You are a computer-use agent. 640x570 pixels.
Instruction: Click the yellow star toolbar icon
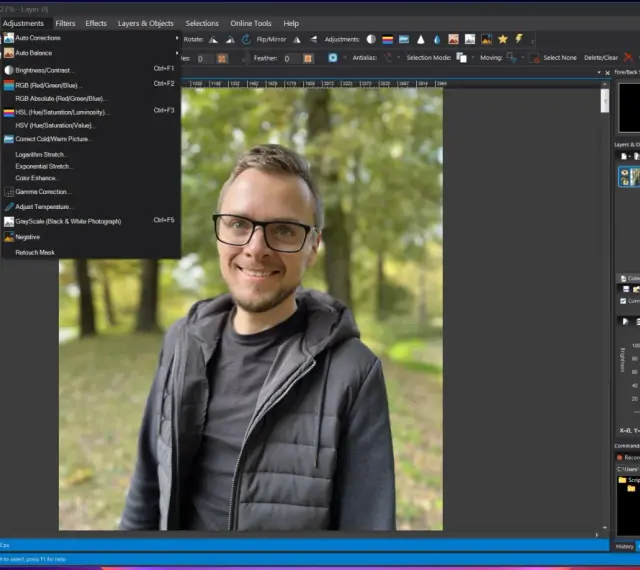coord(503,39)
